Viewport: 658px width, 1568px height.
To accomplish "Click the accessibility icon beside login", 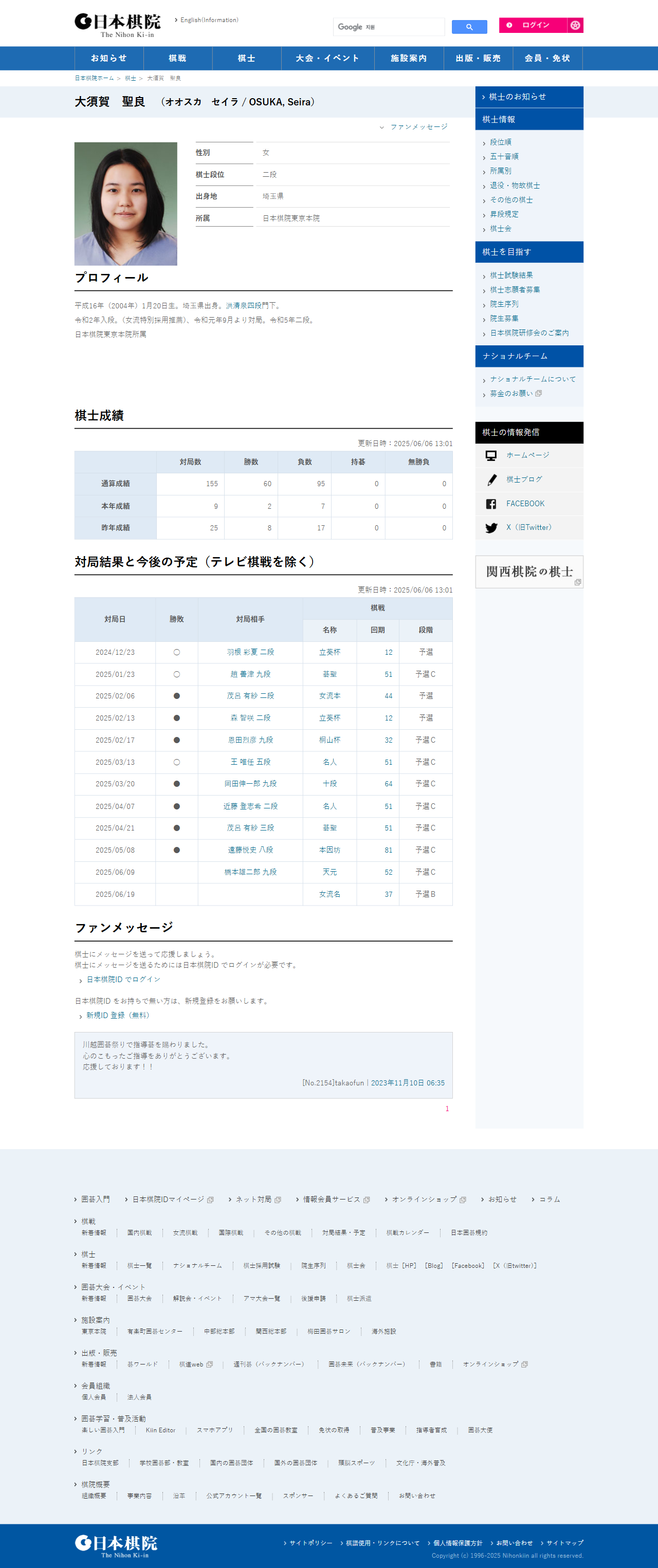I will pyautogui.click(x=575, y=25).
